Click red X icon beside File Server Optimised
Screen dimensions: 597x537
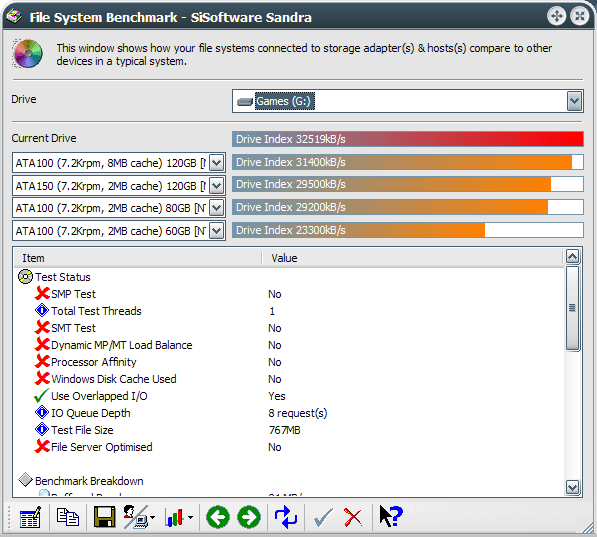click(42, 446)
